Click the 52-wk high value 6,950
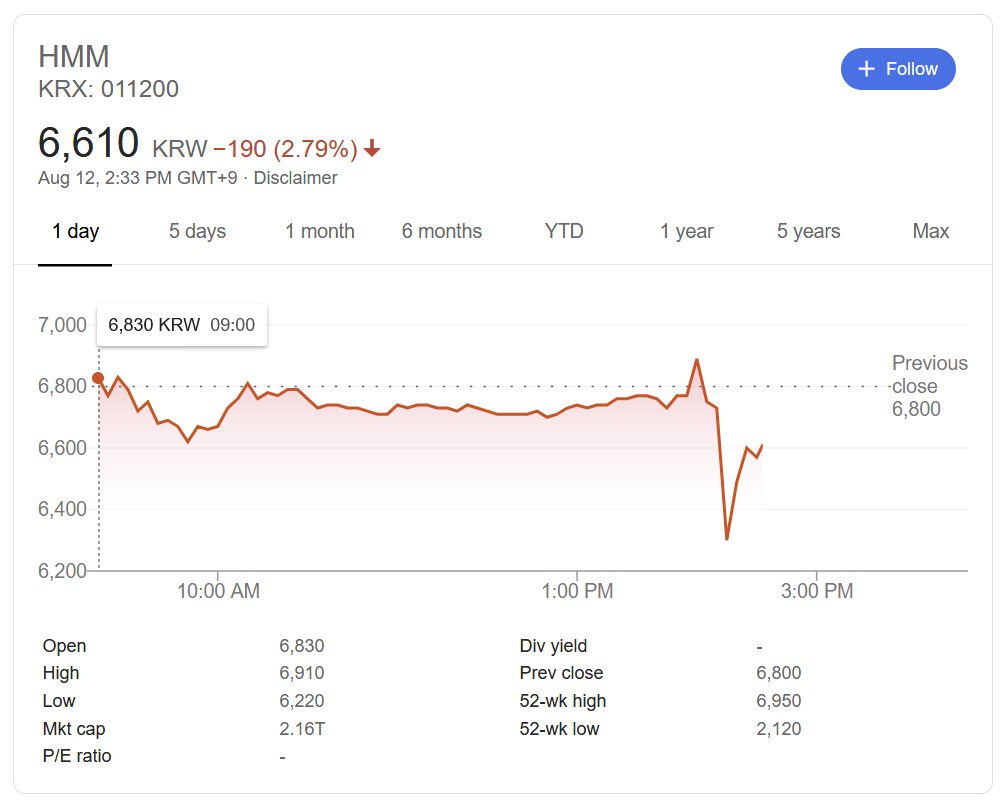1008x812 pixels. click(779, 701)
